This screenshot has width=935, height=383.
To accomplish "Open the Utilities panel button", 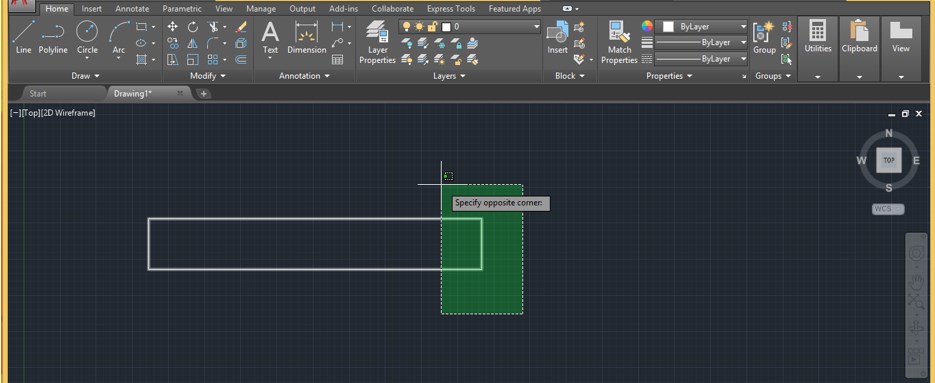I will coord(818,49).
